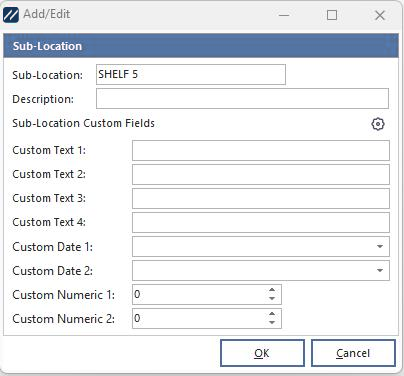The height and width of the screenshot is (376, 404).
Task: Click the Description input field
Action: point(242,98)
